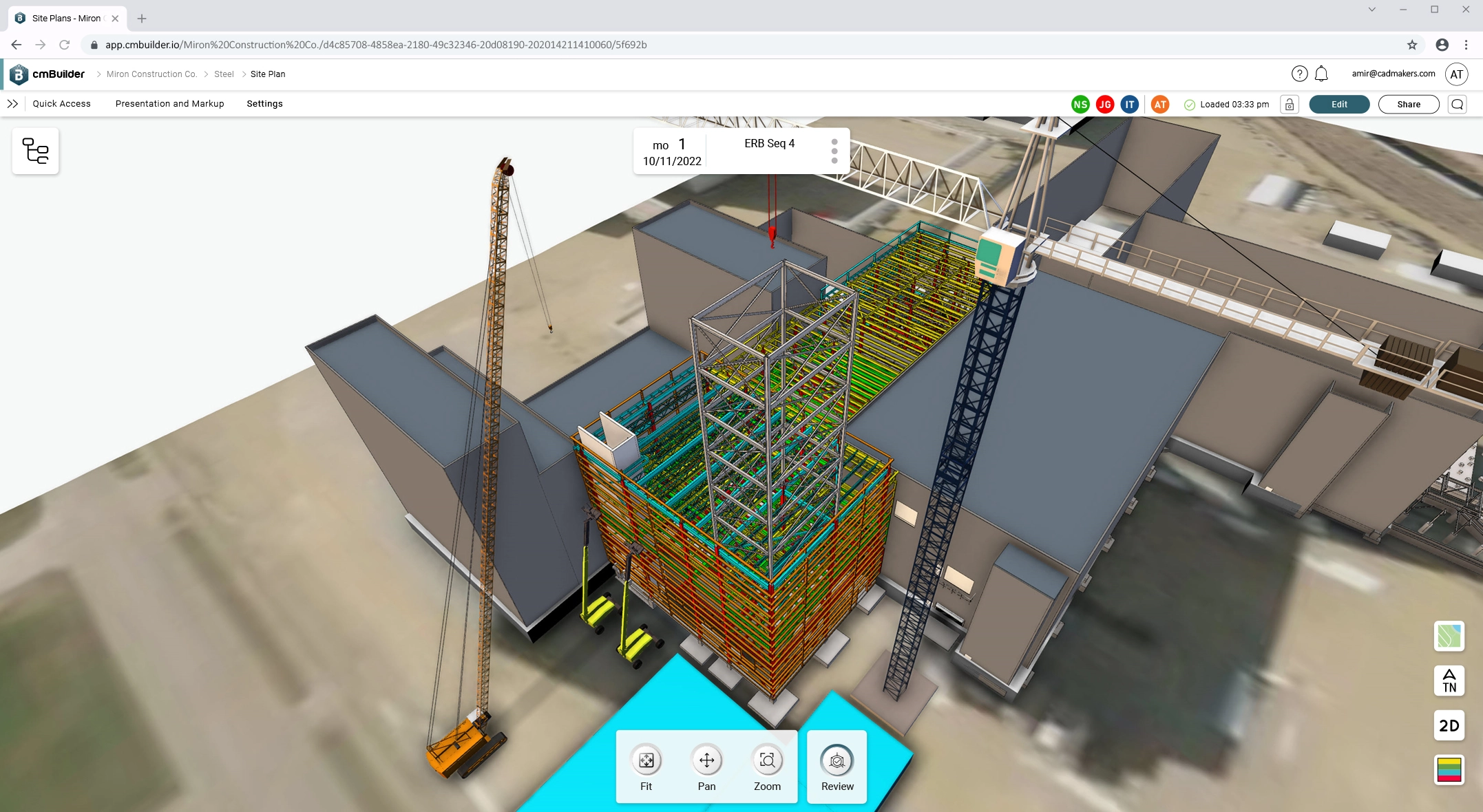Image resolution: width=1483 pixels, height=812 pixels.
Task: Open the ERB Seq 4 three-dot menu
Action: (x=834, y=150)
